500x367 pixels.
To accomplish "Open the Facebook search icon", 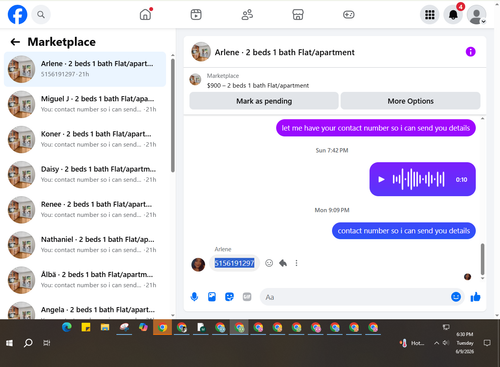I will tap(41, 15).
